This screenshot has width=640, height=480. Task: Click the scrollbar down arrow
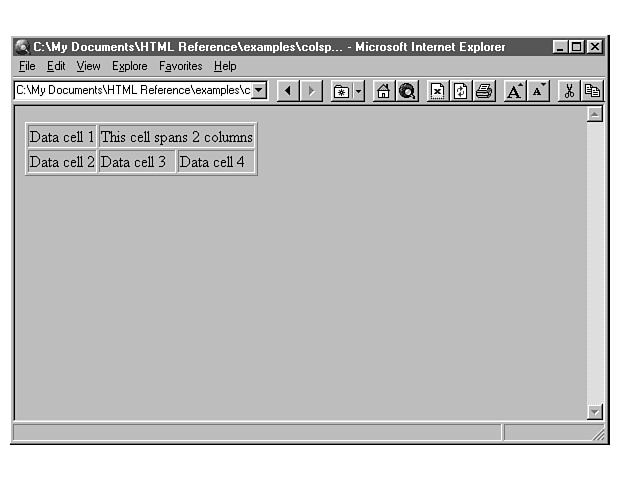click(x=595, y=412)
